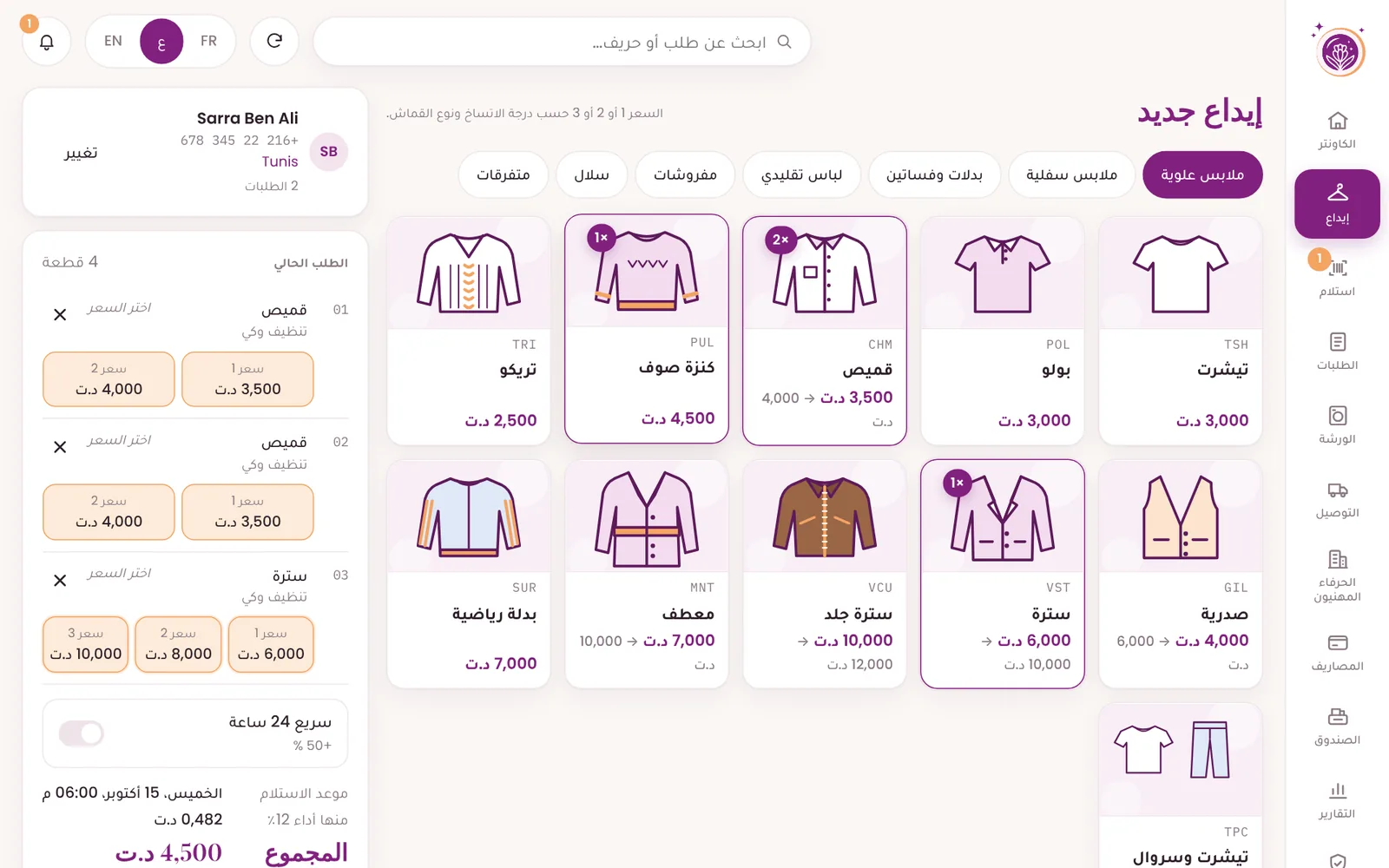Remove item 03 سترة from order

pos(60,580)
